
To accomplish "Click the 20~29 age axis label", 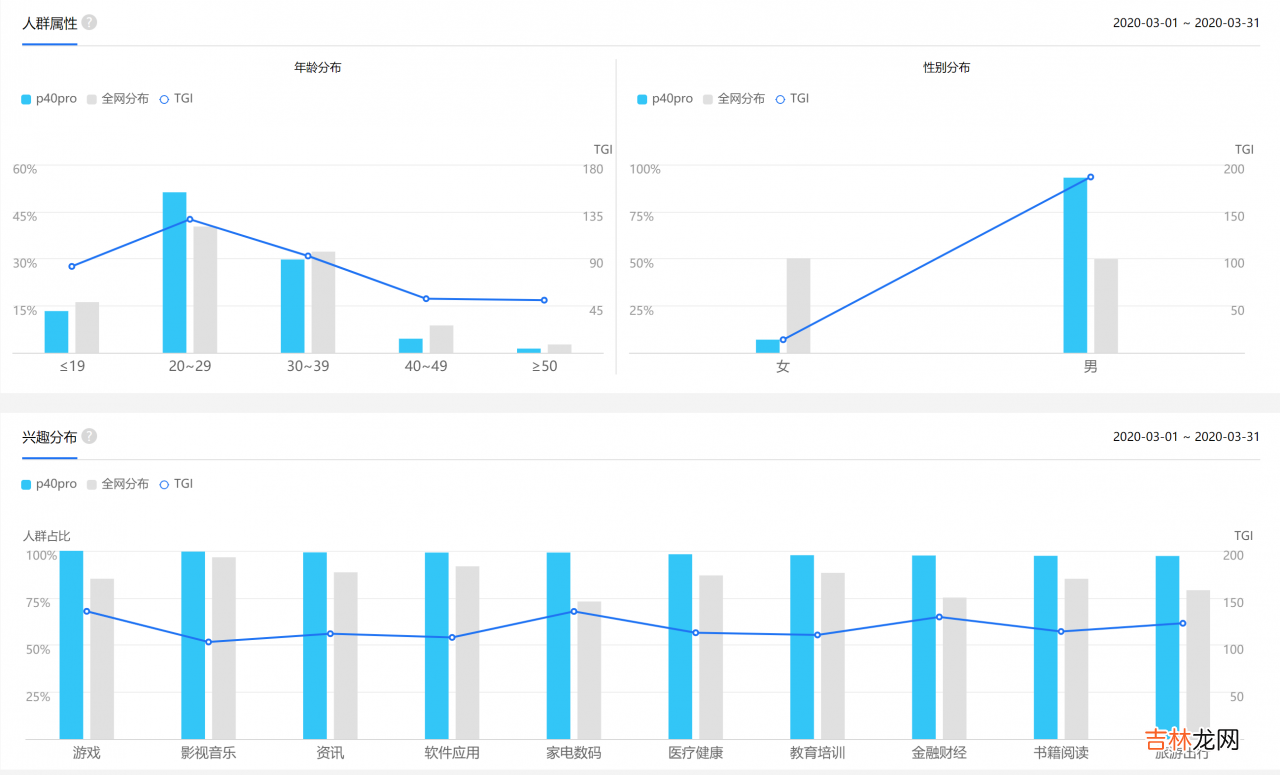I will tap(190, 366).
